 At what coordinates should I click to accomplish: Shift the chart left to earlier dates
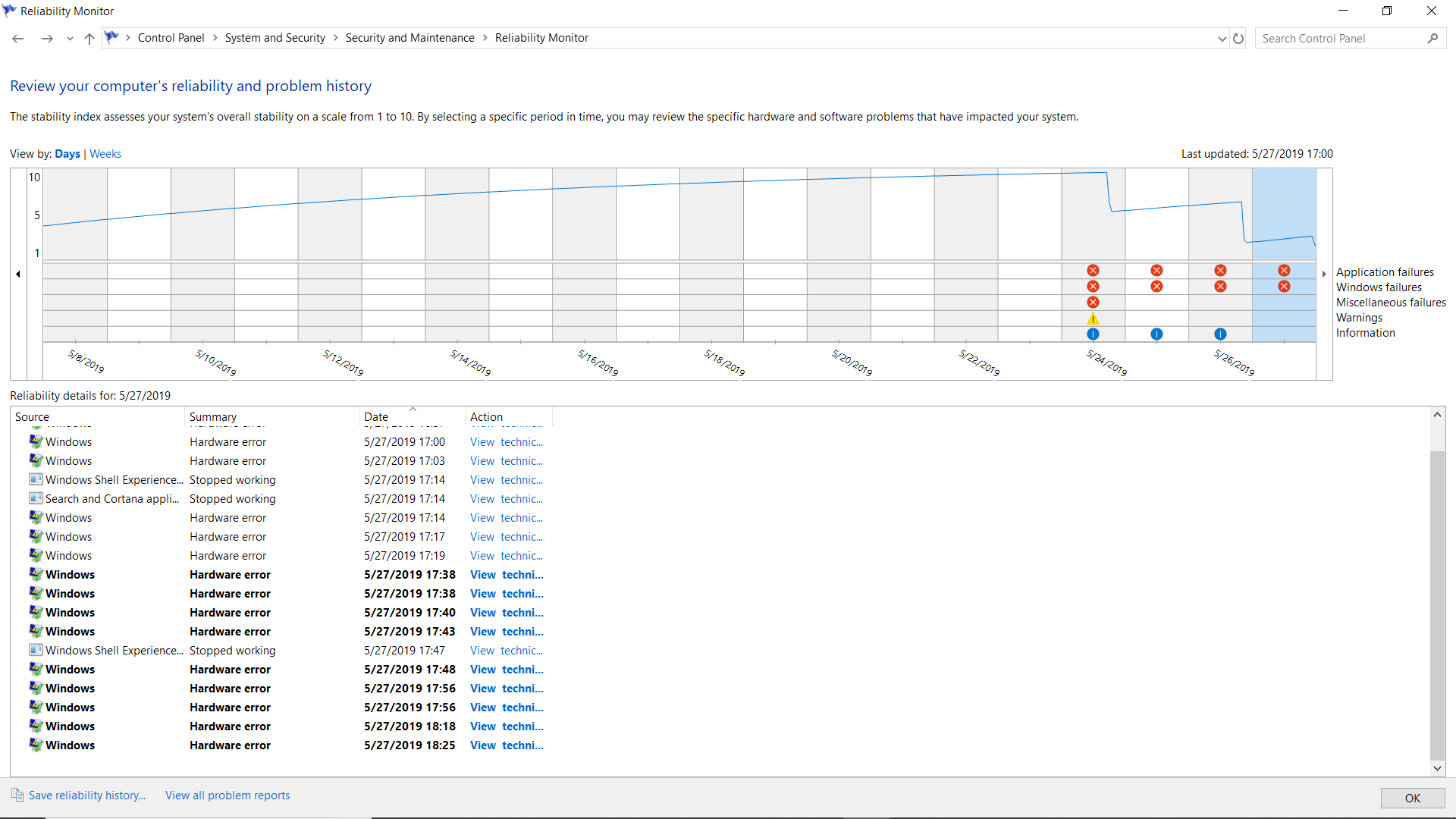(x=18, y=274)
